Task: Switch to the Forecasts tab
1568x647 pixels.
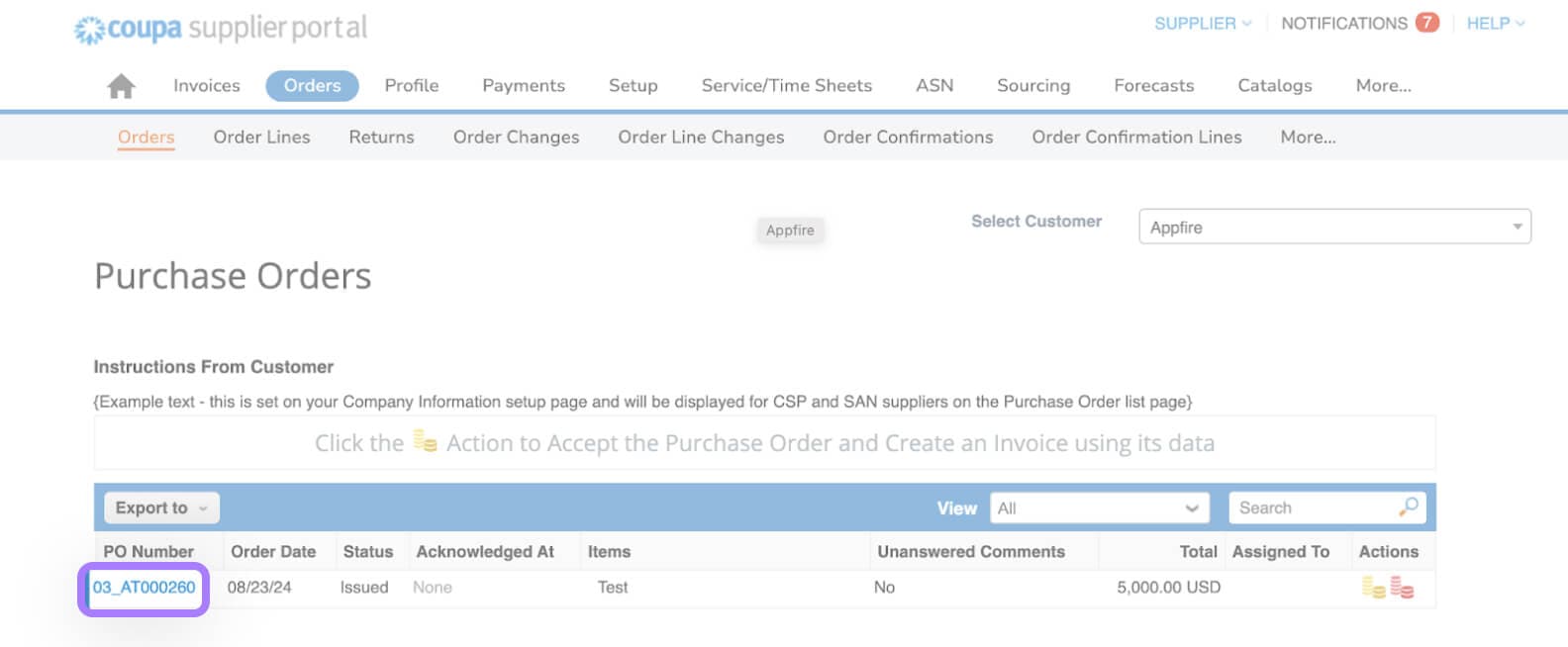Action: pos(1153,86)
